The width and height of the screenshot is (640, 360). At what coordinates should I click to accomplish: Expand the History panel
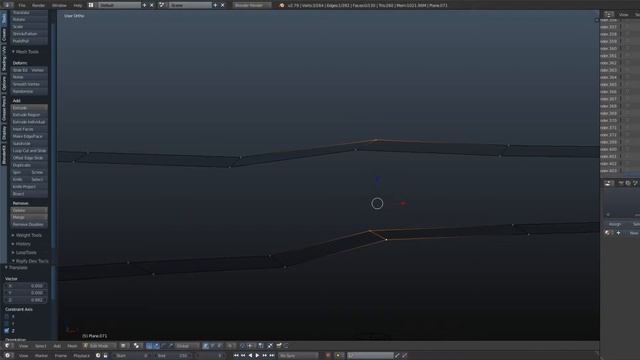pyautogui.click(x=21, y=244)
